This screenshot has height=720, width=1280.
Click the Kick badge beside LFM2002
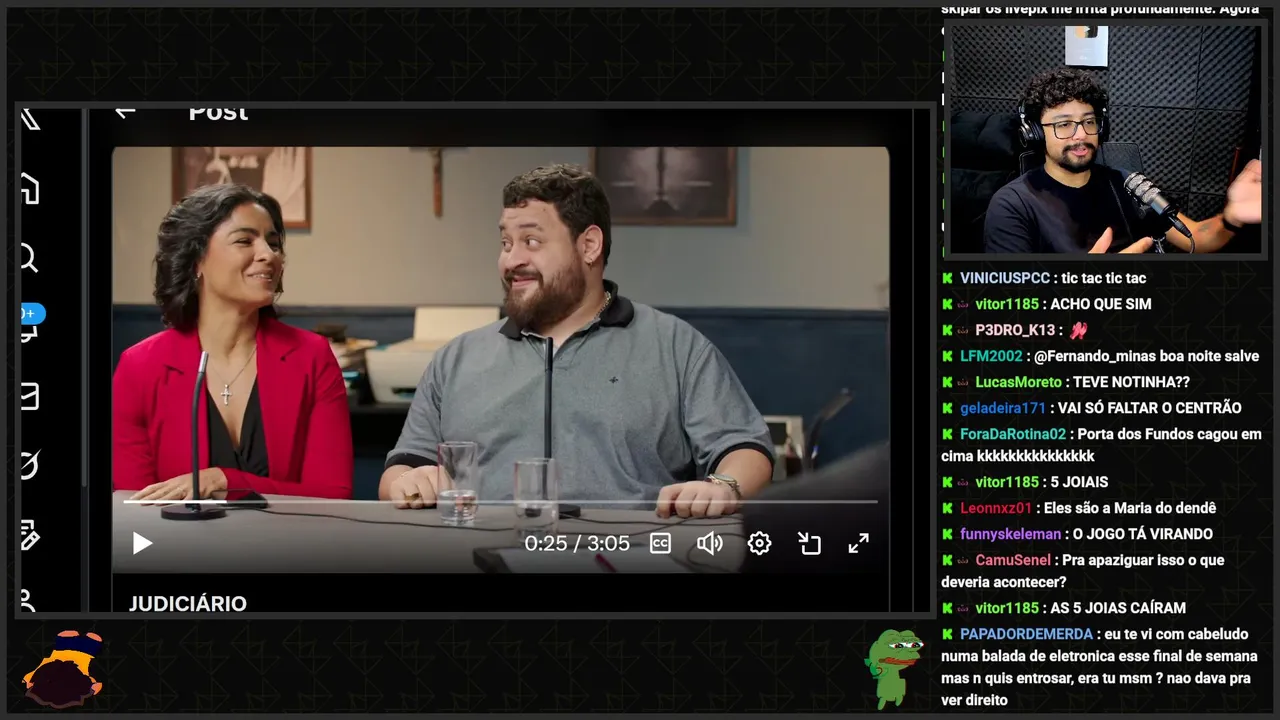click(947, 356)
